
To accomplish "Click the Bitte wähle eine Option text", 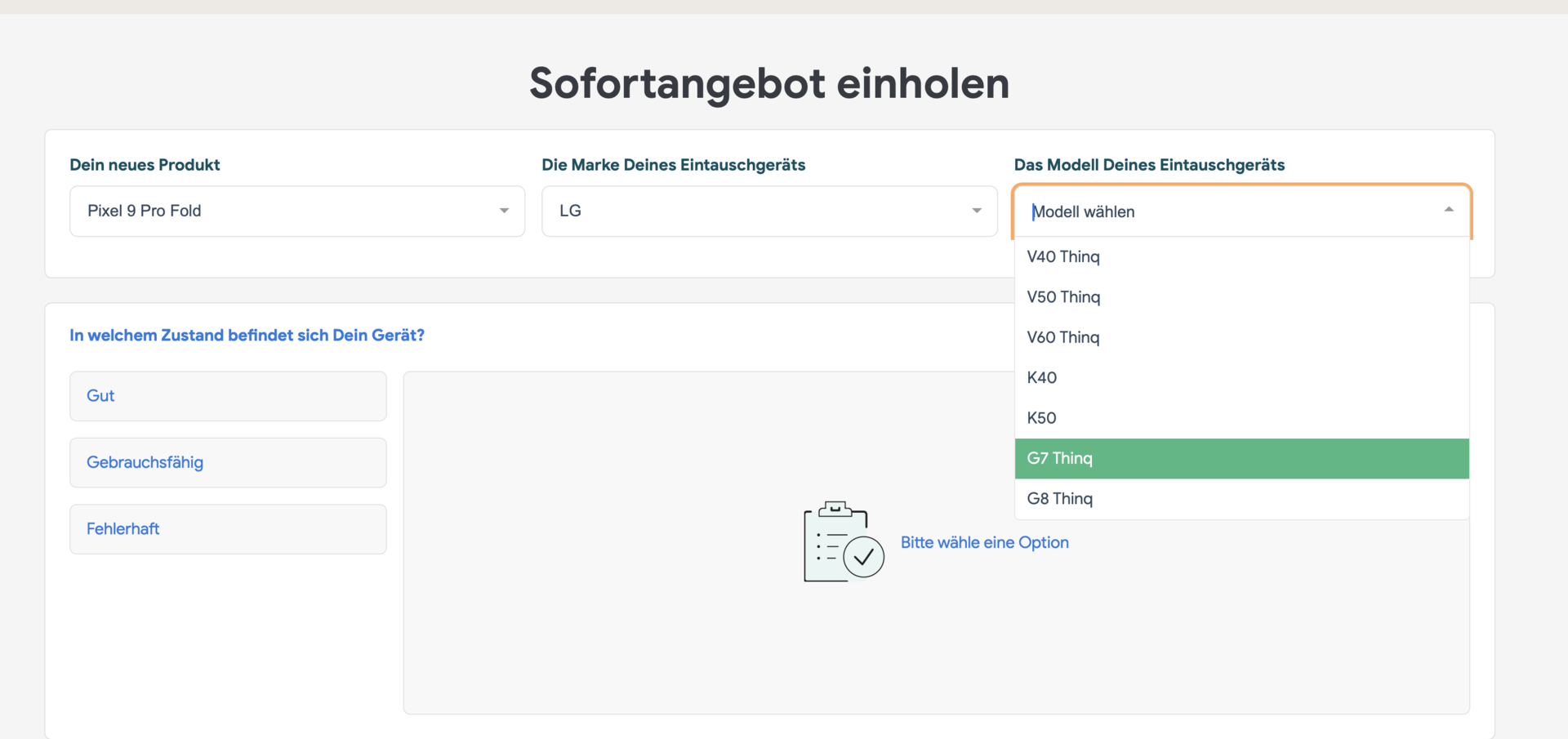I will (984, 542).
